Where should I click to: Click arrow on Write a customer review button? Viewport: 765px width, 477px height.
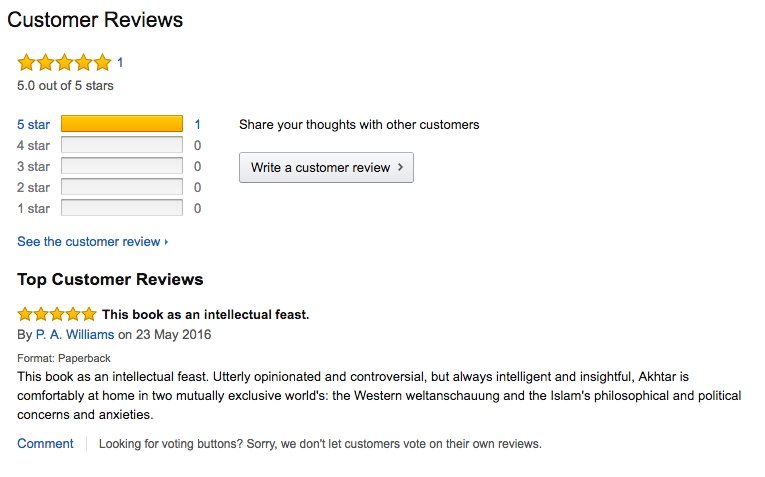tap(401, 168)
